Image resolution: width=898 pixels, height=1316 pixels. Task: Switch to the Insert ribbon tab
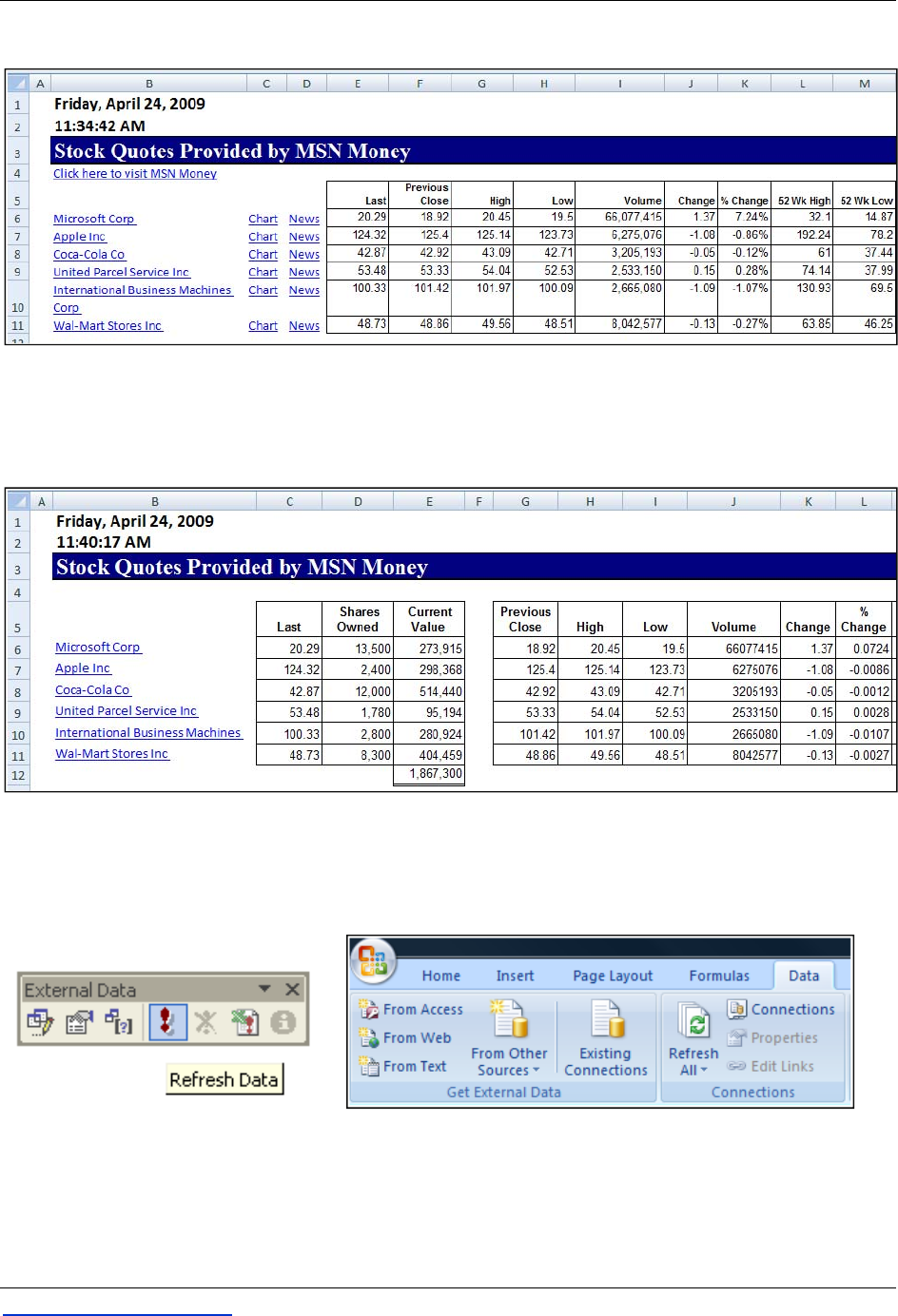point(515,976)
